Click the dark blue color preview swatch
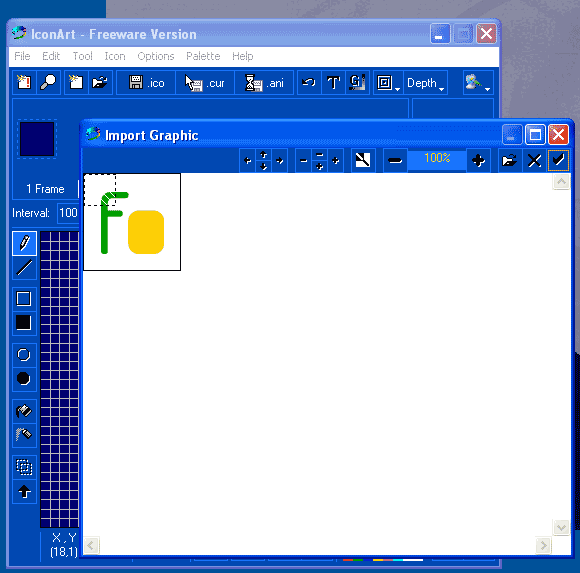 pos(37,139)
